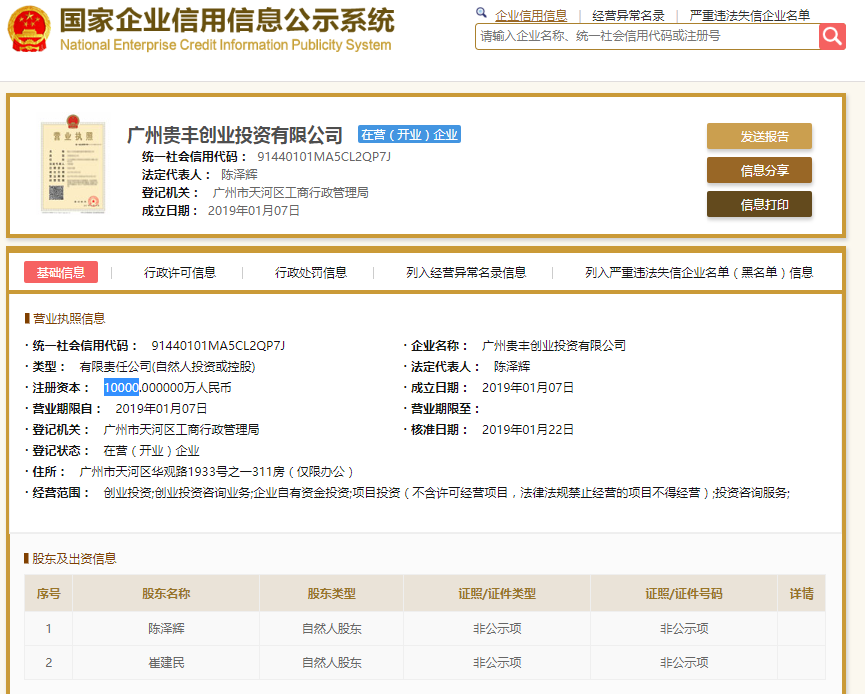Click the national emblem logo
The height and width of the screenshot is (694, 865).
coord(28,27)
